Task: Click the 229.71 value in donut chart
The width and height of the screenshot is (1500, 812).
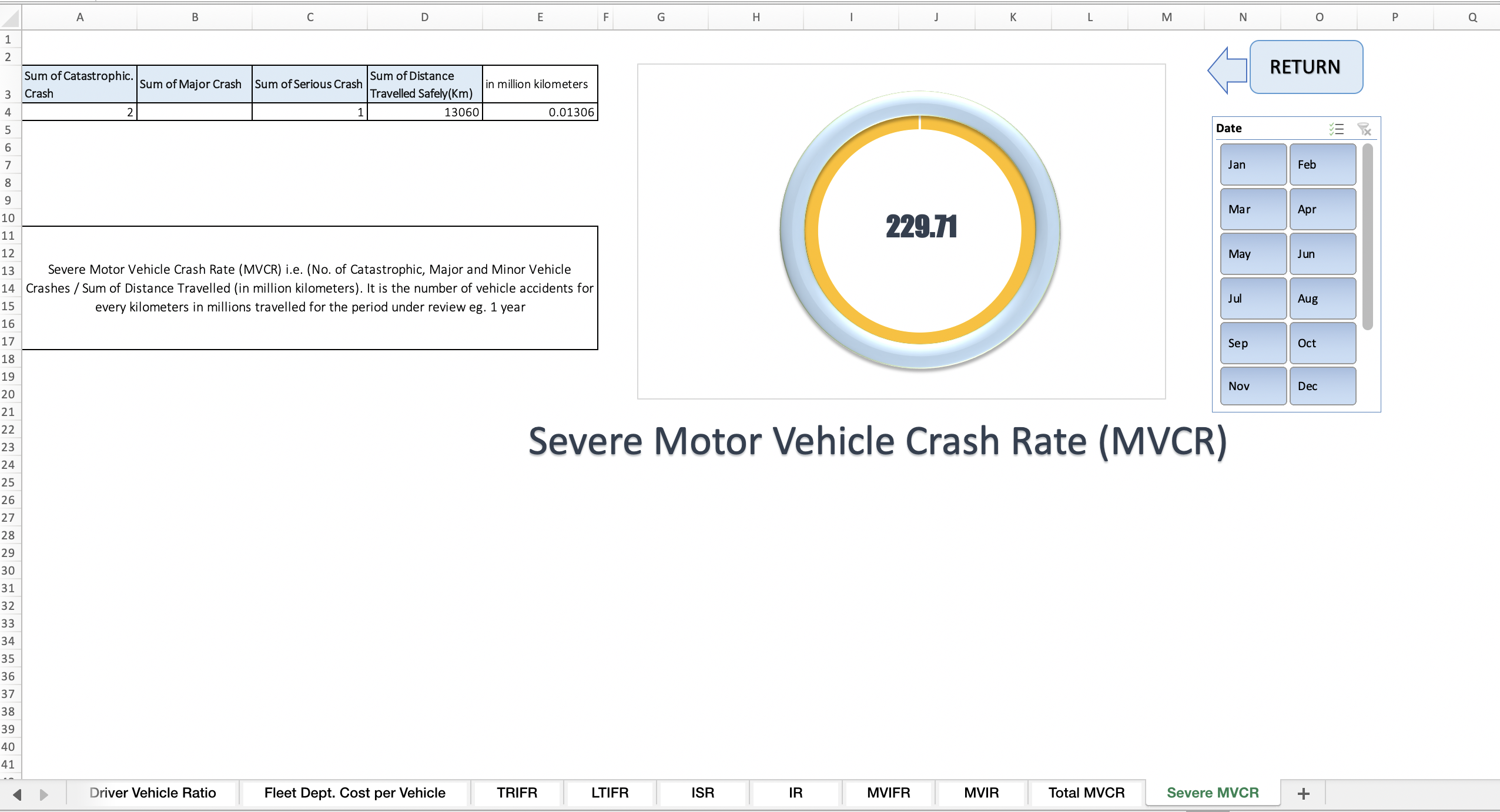Action: click(x=921, y=227)
